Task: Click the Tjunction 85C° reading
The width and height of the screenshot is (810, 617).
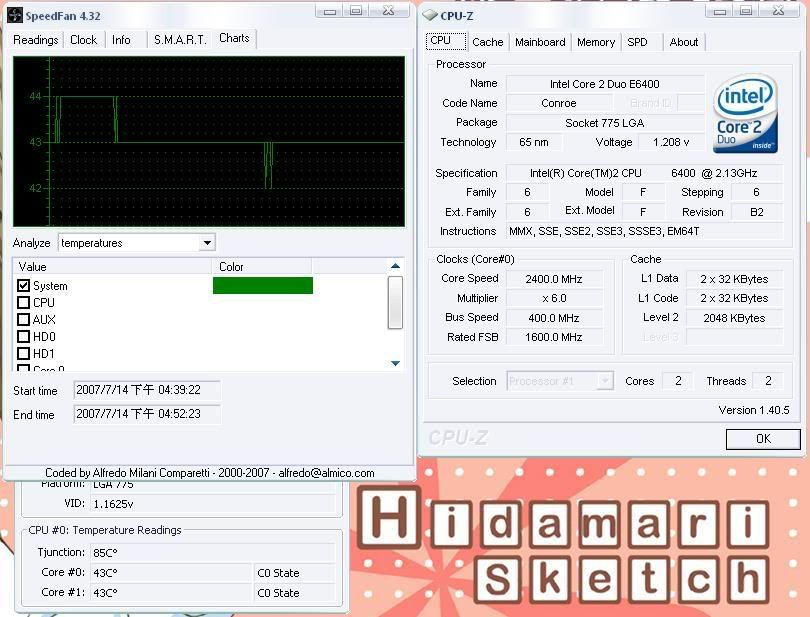Action: pos(212,552)
